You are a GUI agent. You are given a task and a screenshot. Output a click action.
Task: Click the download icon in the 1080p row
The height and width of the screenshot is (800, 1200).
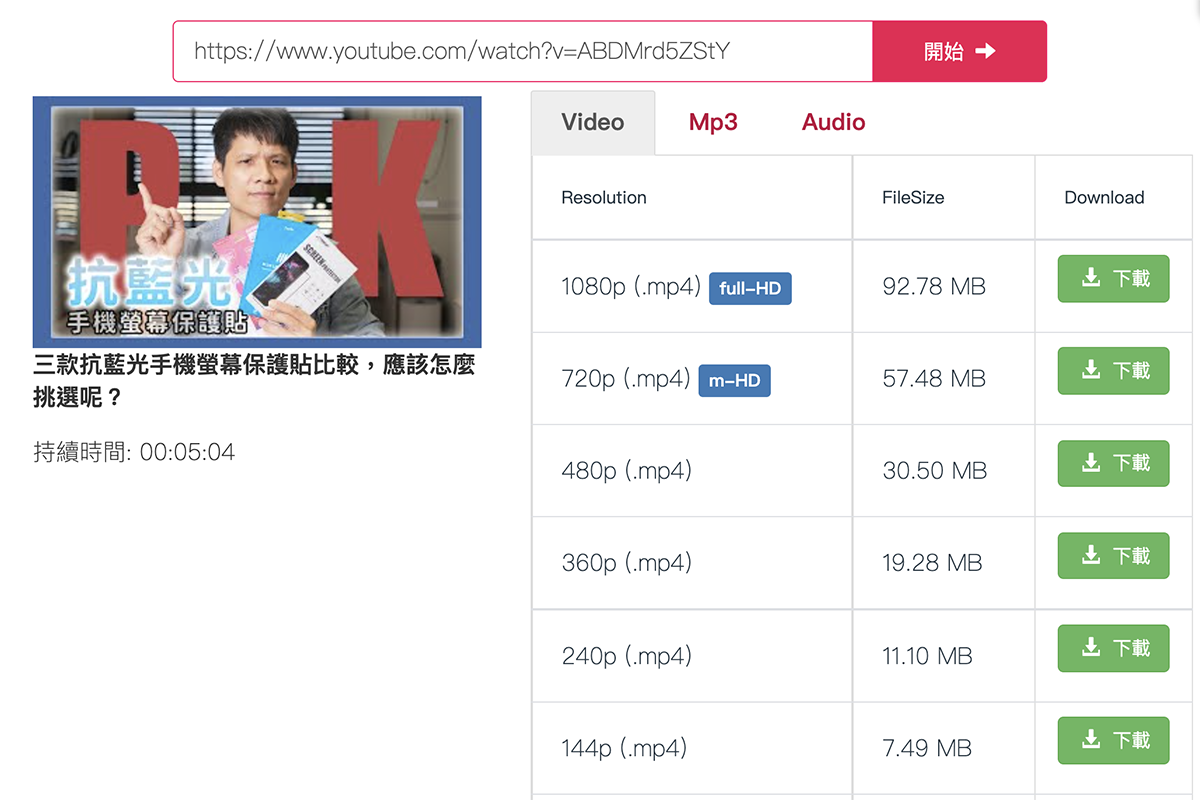1092,278
